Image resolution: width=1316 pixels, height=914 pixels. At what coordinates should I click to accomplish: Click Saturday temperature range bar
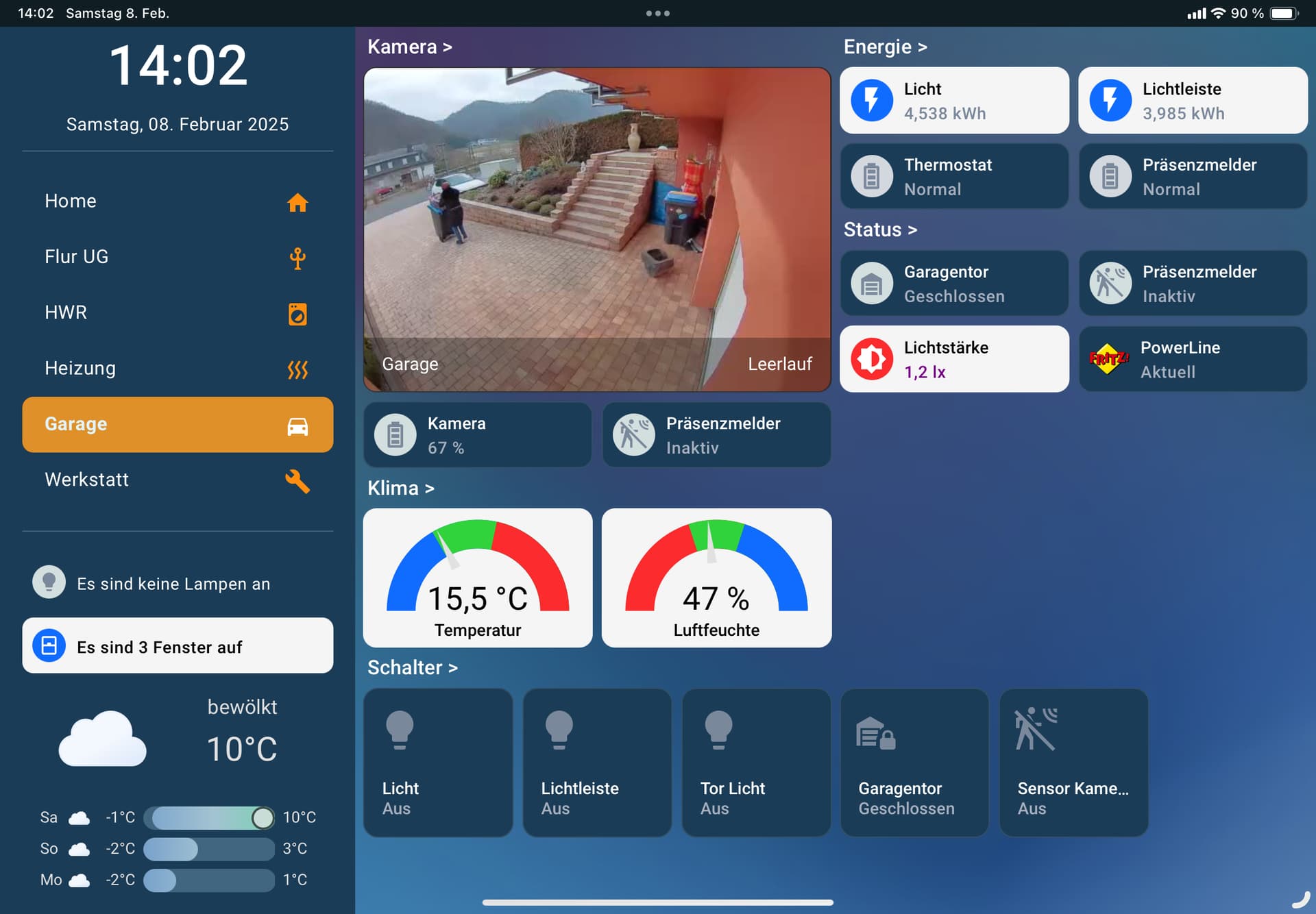(209, 817)
